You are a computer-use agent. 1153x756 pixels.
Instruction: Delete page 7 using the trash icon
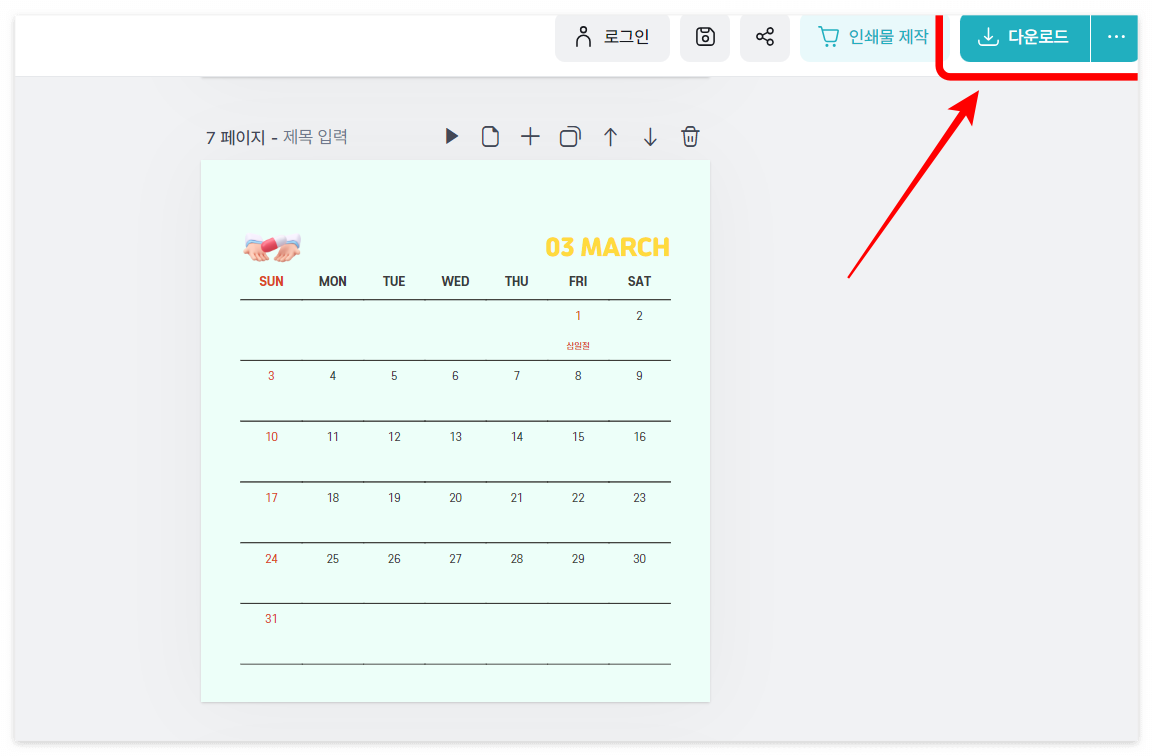pyautogui.click(x=690, y=136)
